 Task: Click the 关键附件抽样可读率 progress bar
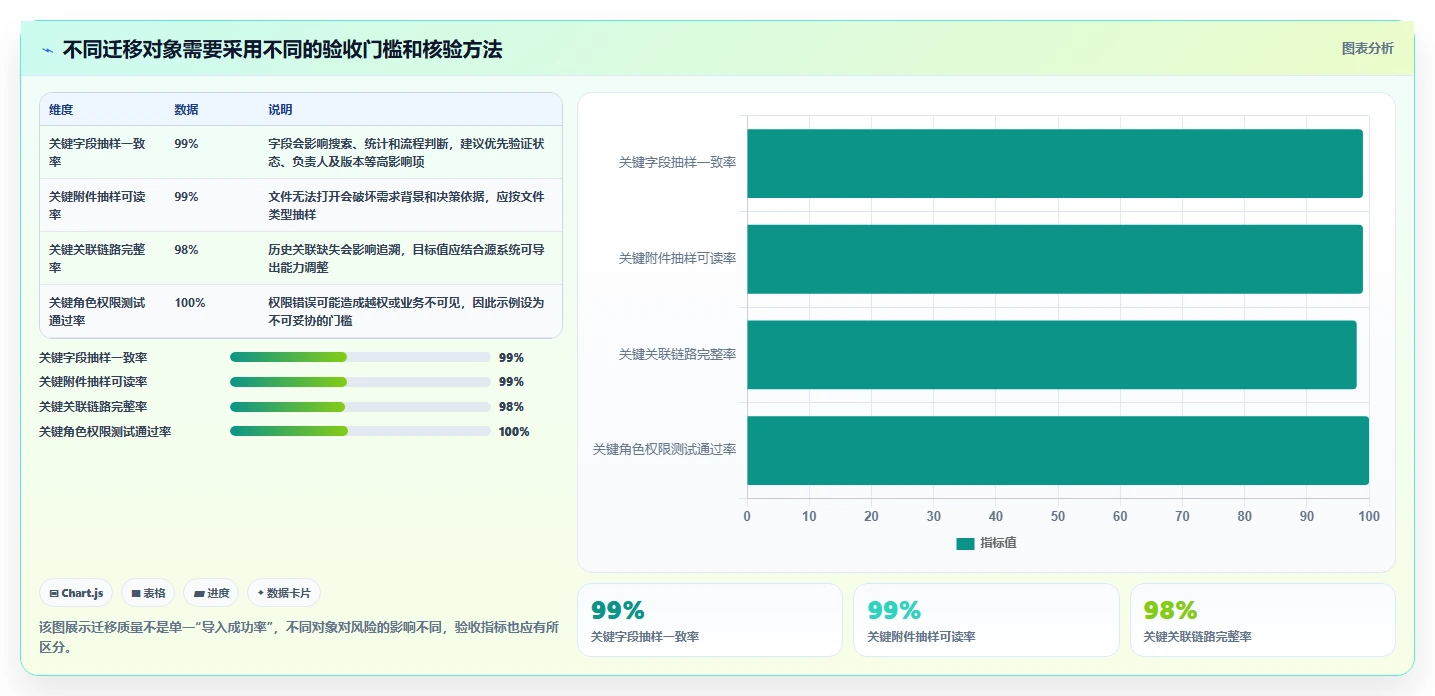360,382
